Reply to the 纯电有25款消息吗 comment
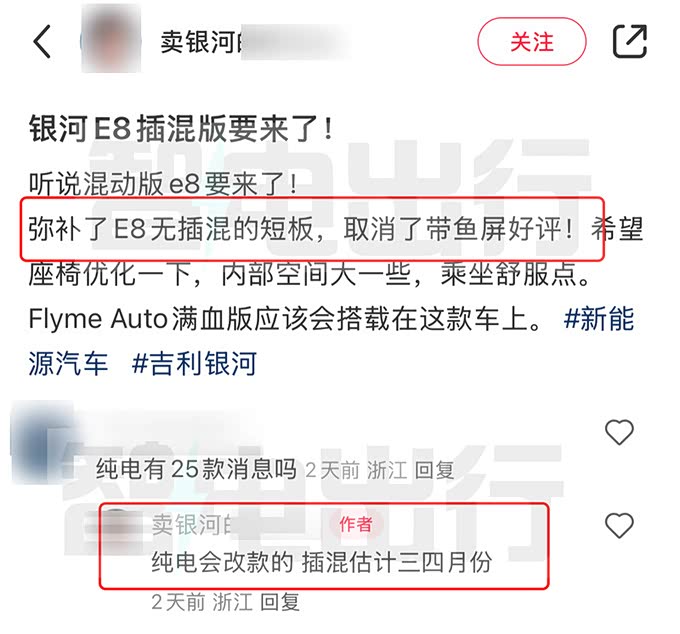The width and height of the screenshot is (680, 634). 434,470
